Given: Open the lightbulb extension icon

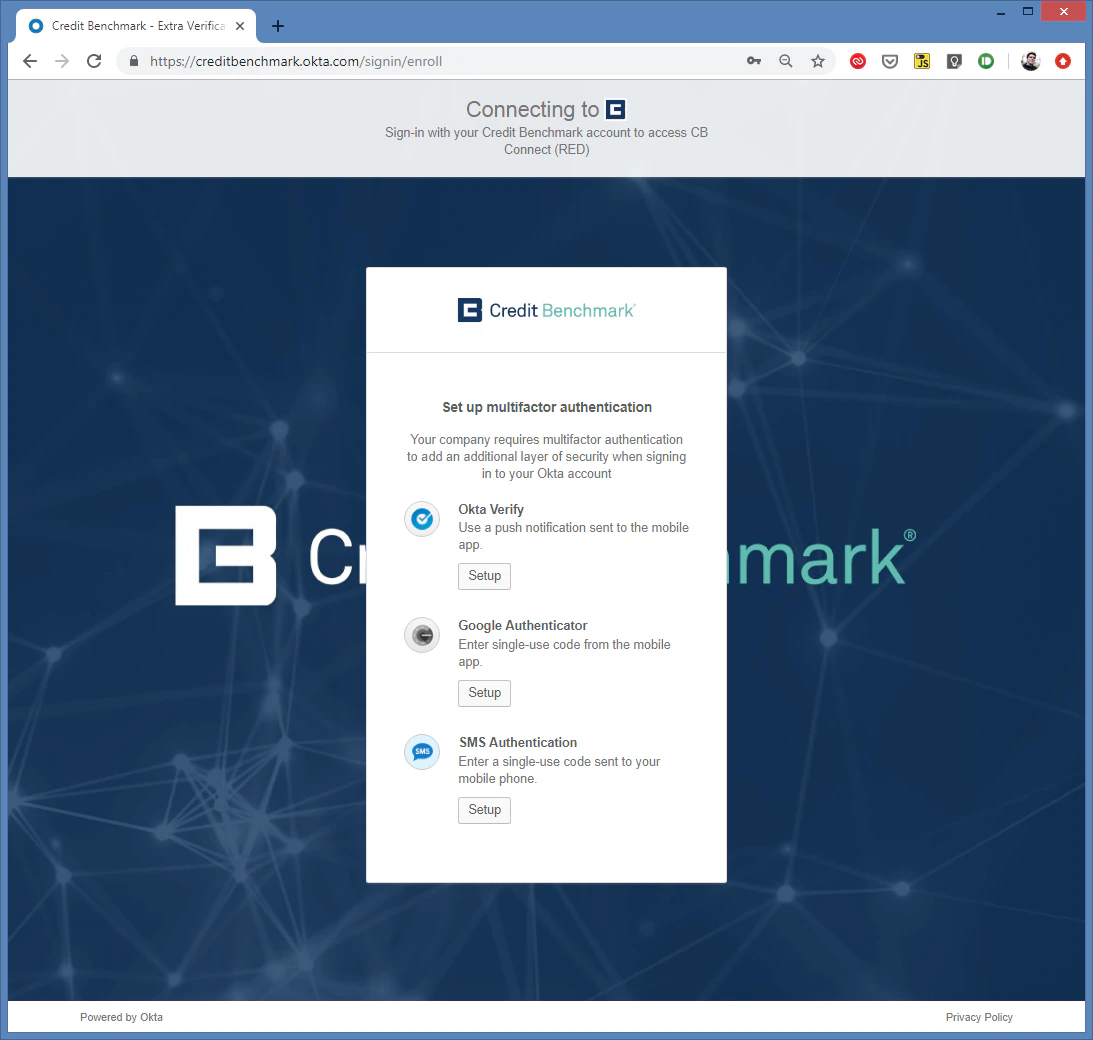Looking at the screenshot, I should point(954,61).
